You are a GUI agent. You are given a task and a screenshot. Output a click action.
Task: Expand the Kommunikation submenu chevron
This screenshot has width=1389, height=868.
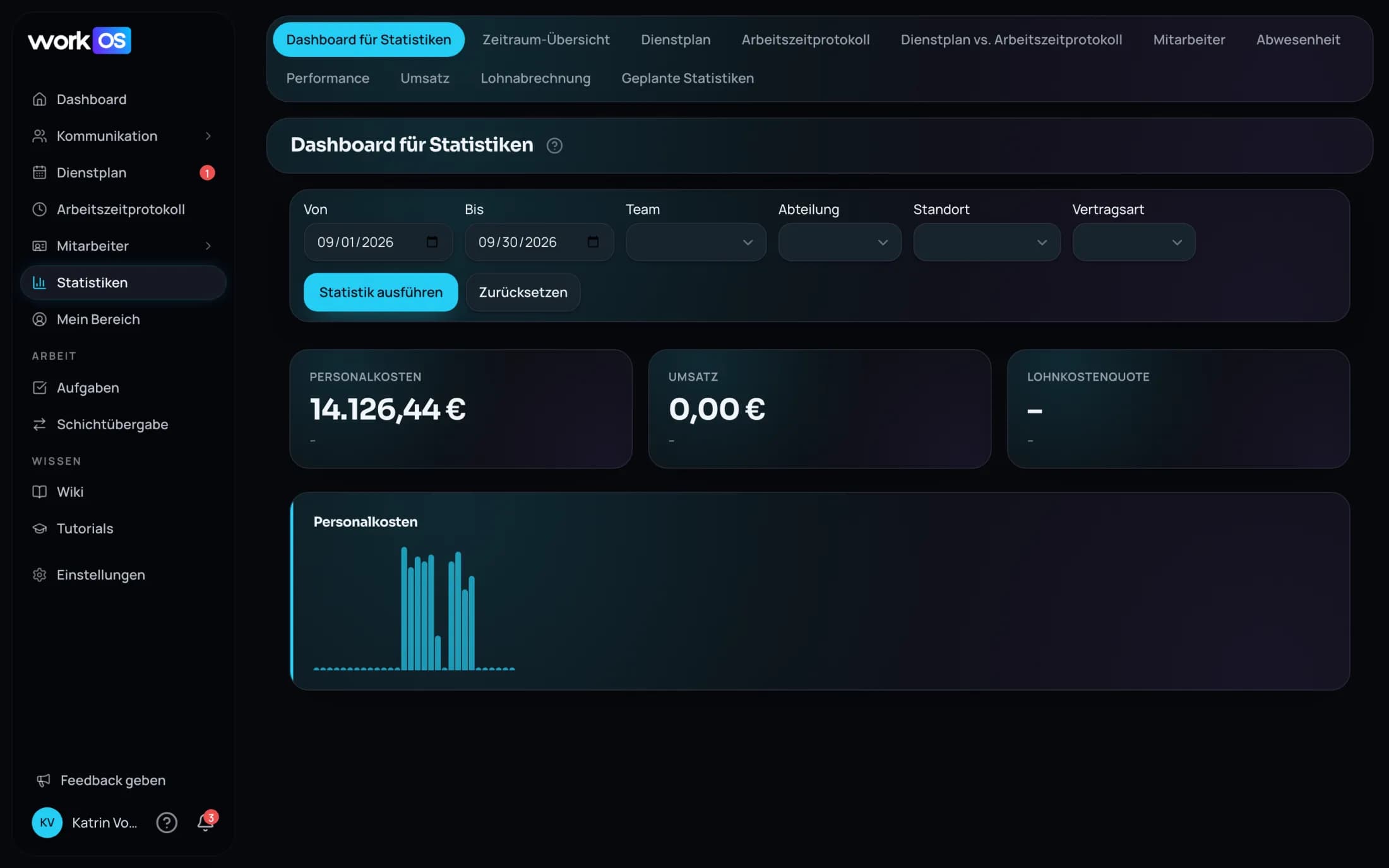coord(208,136)
